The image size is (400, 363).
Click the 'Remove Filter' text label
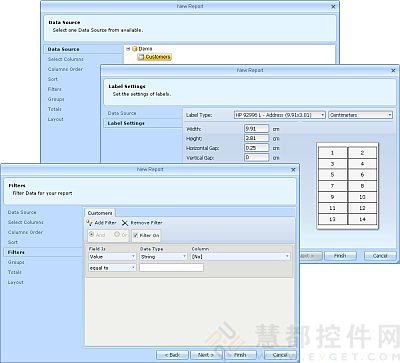[x=146, y=223]
